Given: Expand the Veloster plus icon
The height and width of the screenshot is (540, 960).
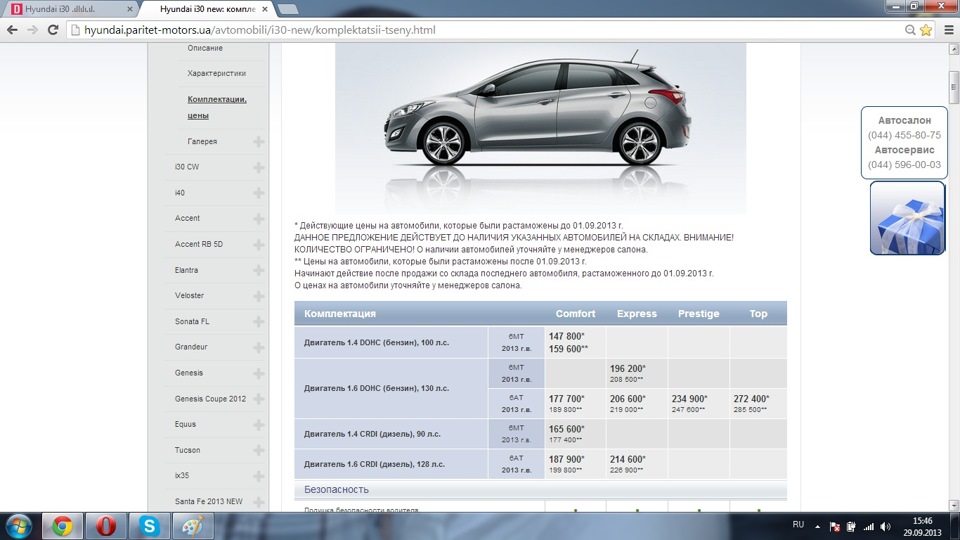Looking at the screenshot, I should (x=258, y=296).
